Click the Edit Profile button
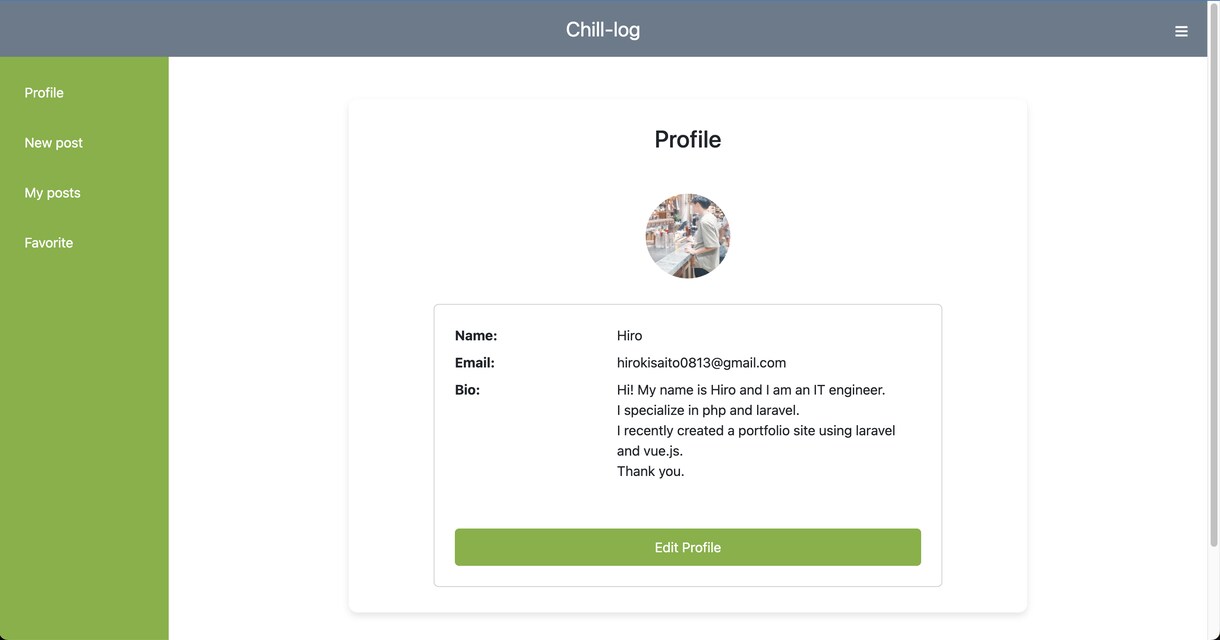 pyautogui.click(x=688, y=547)
